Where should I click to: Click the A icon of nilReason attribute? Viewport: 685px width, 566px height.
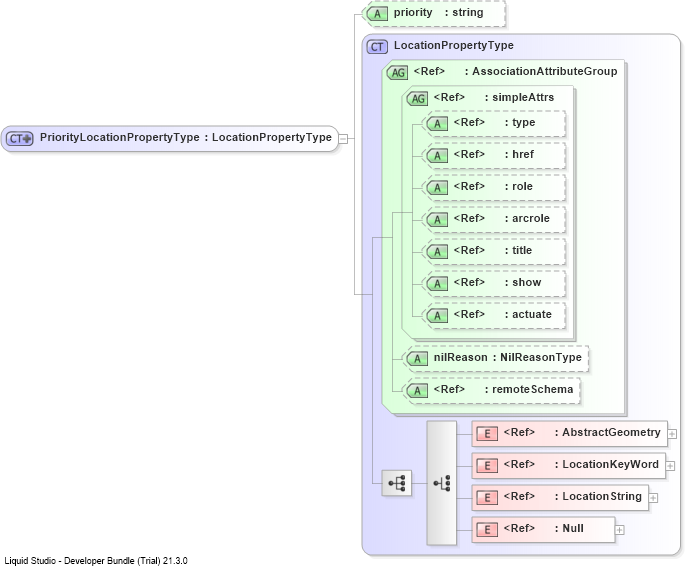[417, 359]
